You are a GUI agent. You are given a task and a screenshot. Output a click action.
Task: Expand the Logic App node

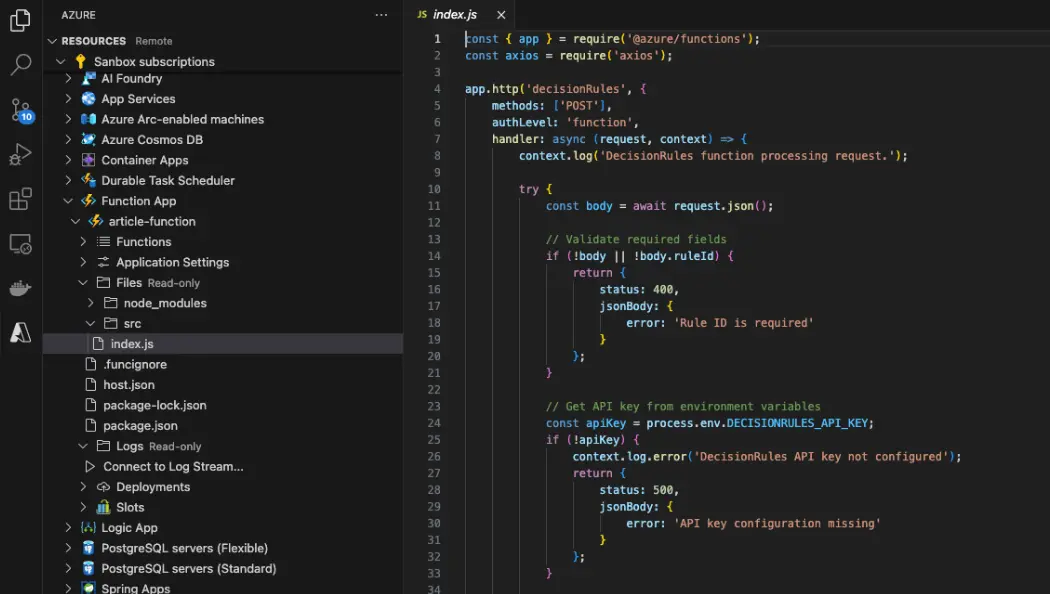(68, 528)
